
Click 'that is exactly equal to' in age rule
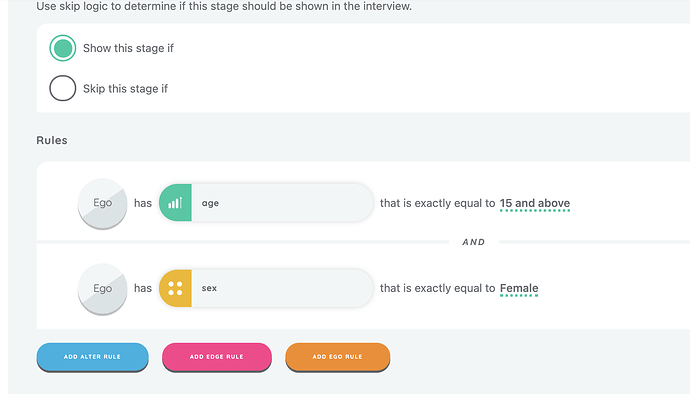437,203
